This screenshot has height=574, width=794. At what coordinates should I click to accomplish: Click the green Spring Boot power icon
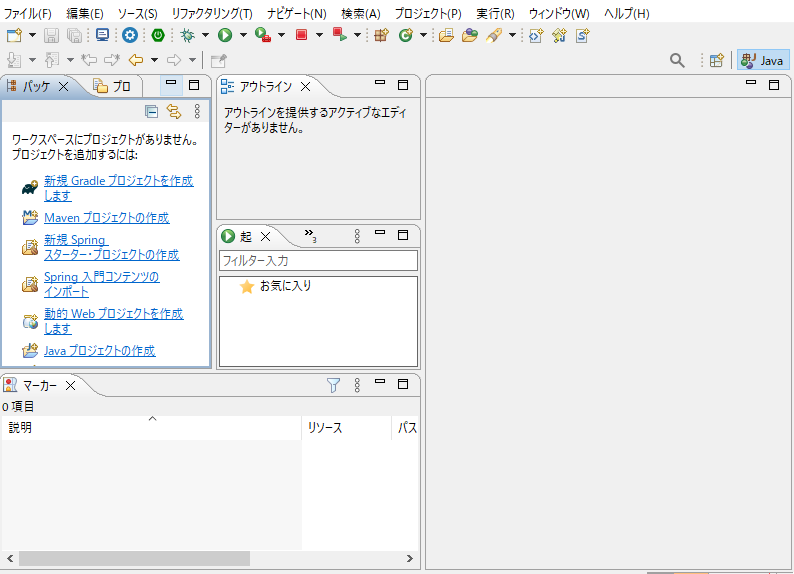click(157, 35)
